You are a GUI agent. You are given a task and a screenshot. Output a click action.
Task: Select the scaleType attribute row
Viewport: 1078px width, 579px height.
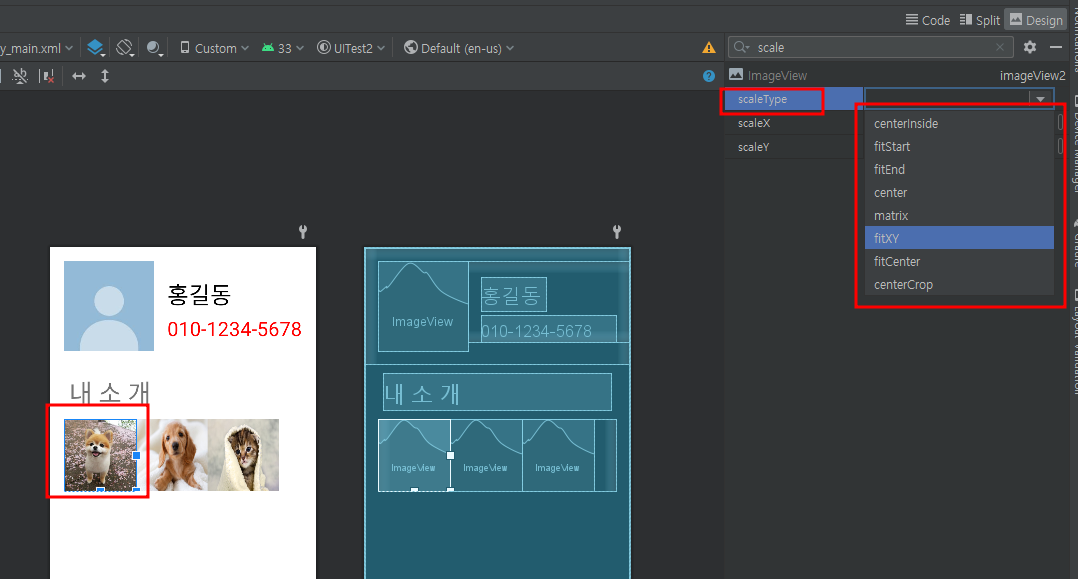[x=793, y=99]
